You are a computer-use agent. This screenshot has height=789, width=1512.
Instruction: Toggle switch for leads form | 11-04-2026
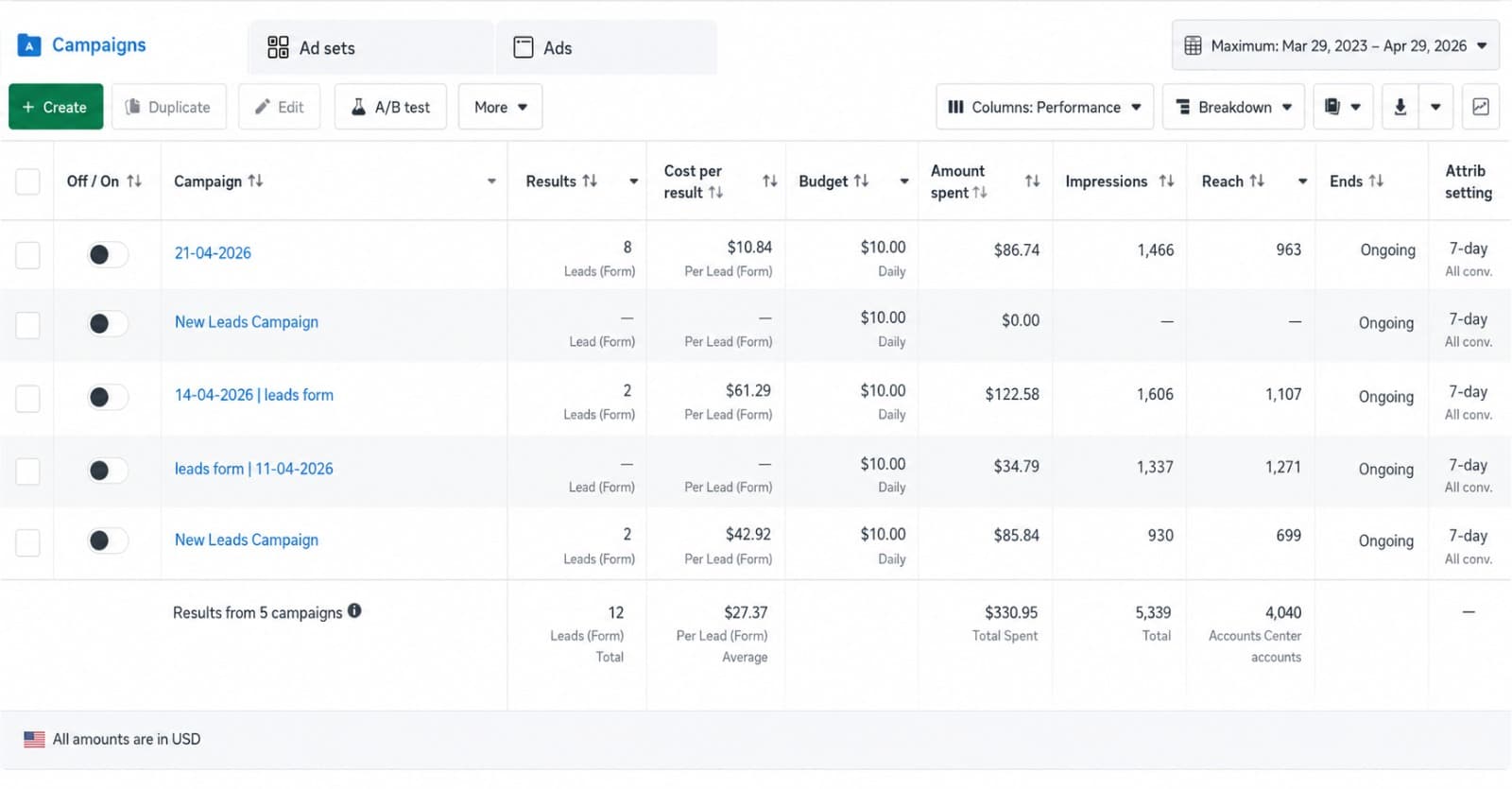(x=107, y=471)
